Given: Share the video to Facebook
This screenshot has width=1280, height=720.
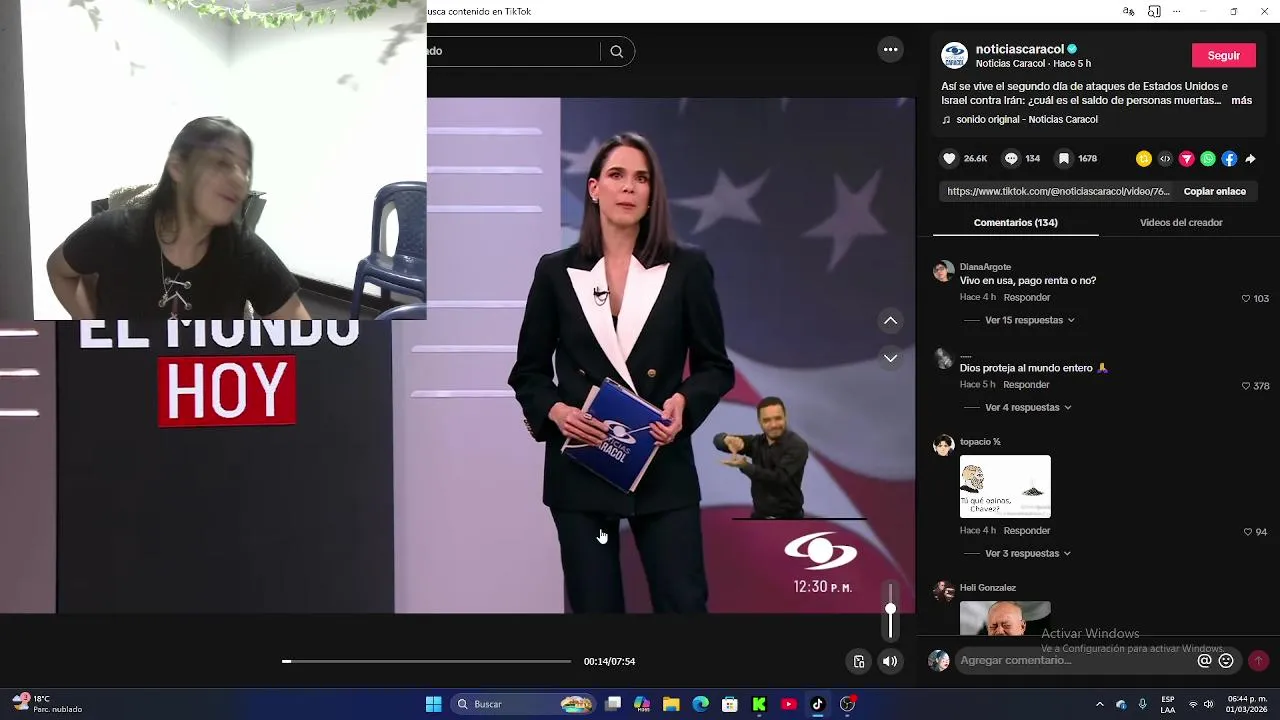Looking at the screenshot, I should (x=1229, y=158).
